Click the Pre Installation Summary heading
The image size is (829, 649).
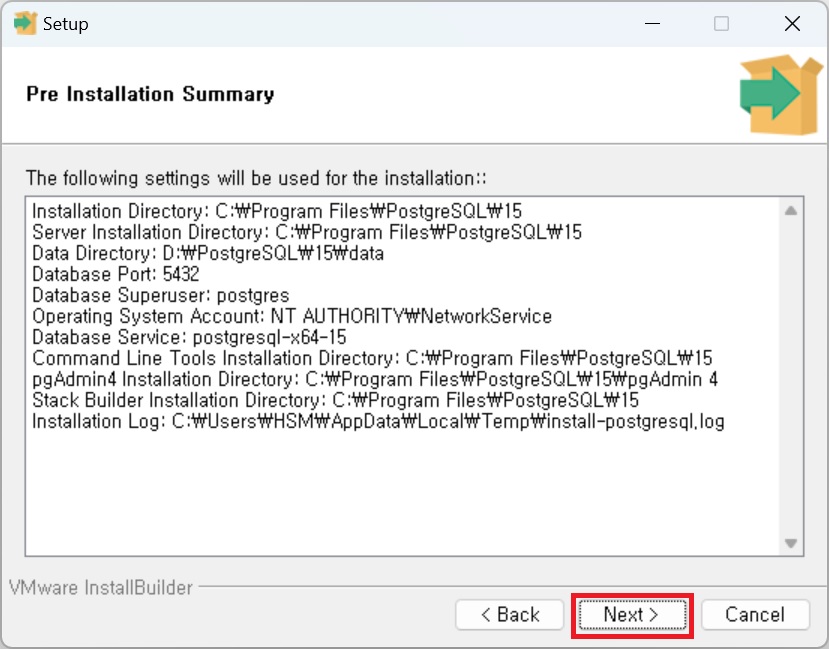pyautogui.click(x=150, y=94)
